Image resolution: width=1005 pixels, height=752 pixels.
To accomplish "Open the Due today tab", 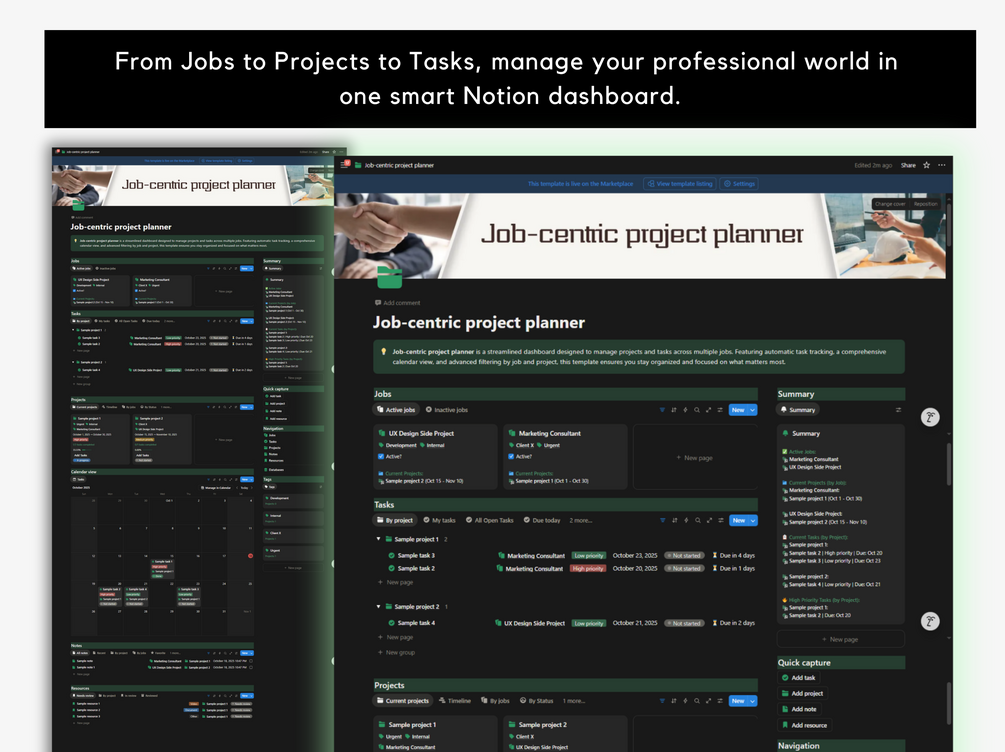I will click(542, 521).
